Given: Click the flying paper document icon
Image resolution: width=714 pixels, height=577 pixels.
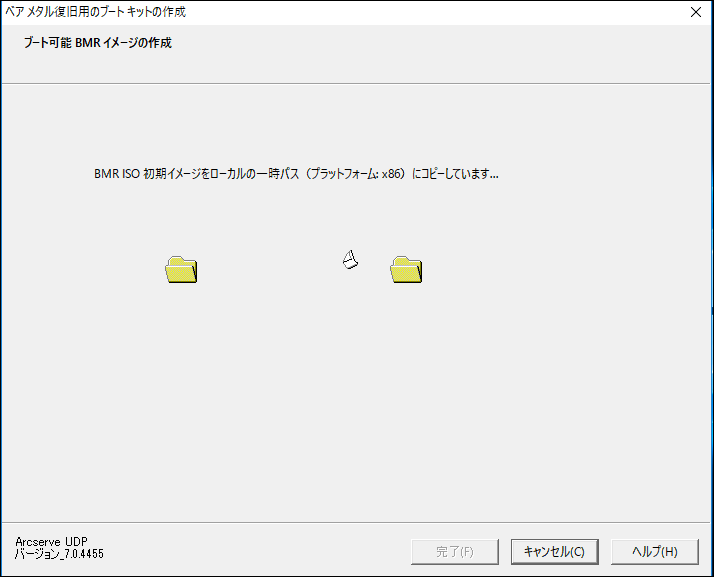Looking at the screenshot, I should [350, 260].
